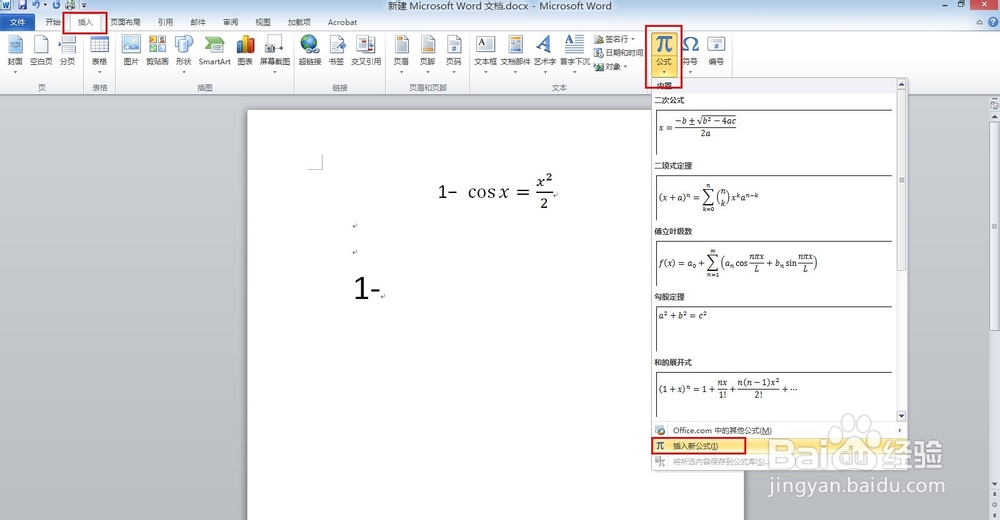This screenshot has width=1000, height=520.
Task: Click the equation gallery scroll up arrow
Action: [x=901, y=84]
